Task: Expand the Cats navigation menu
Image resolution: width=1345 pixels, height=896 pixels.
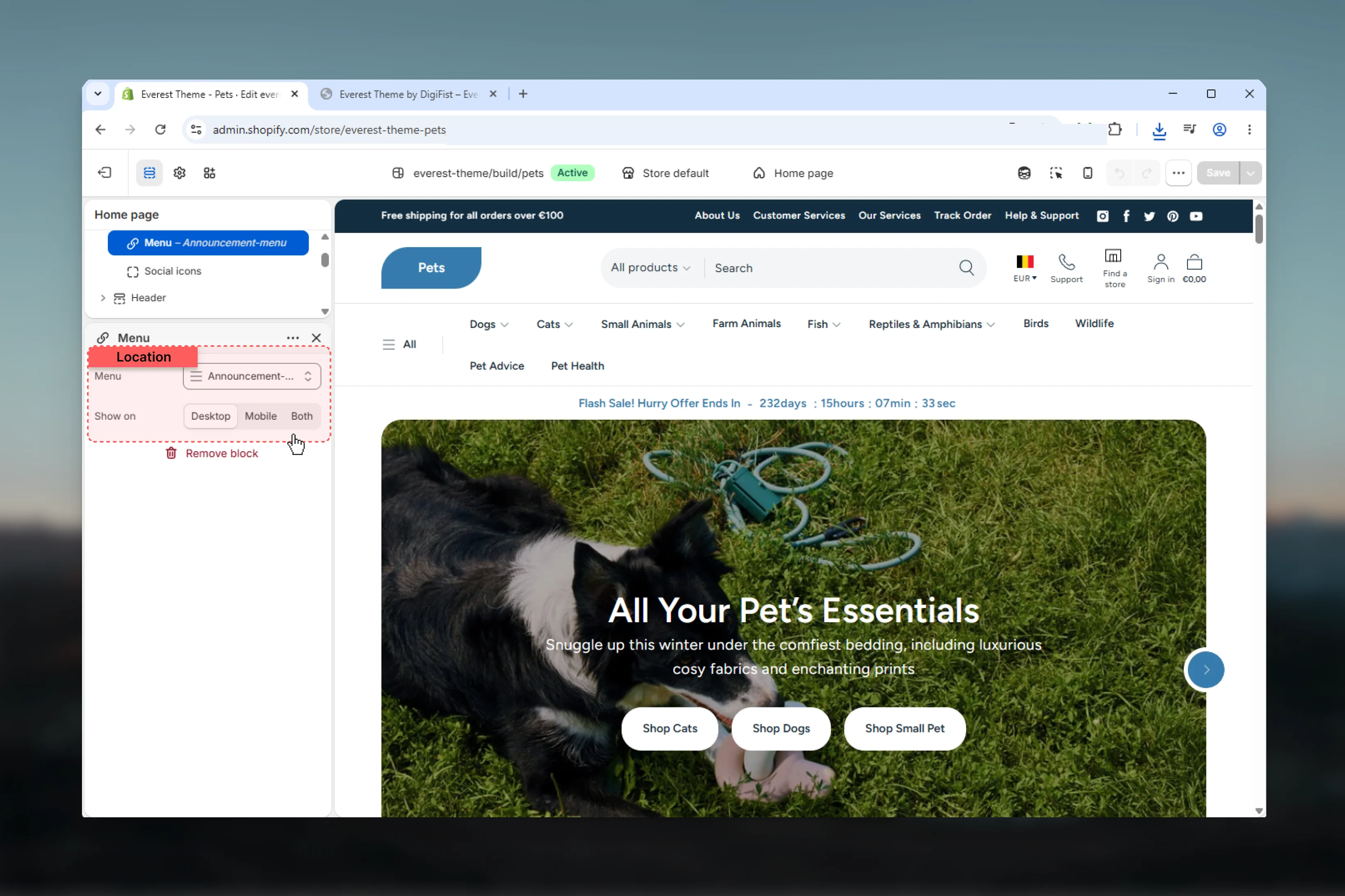Action: pos(554,324)
